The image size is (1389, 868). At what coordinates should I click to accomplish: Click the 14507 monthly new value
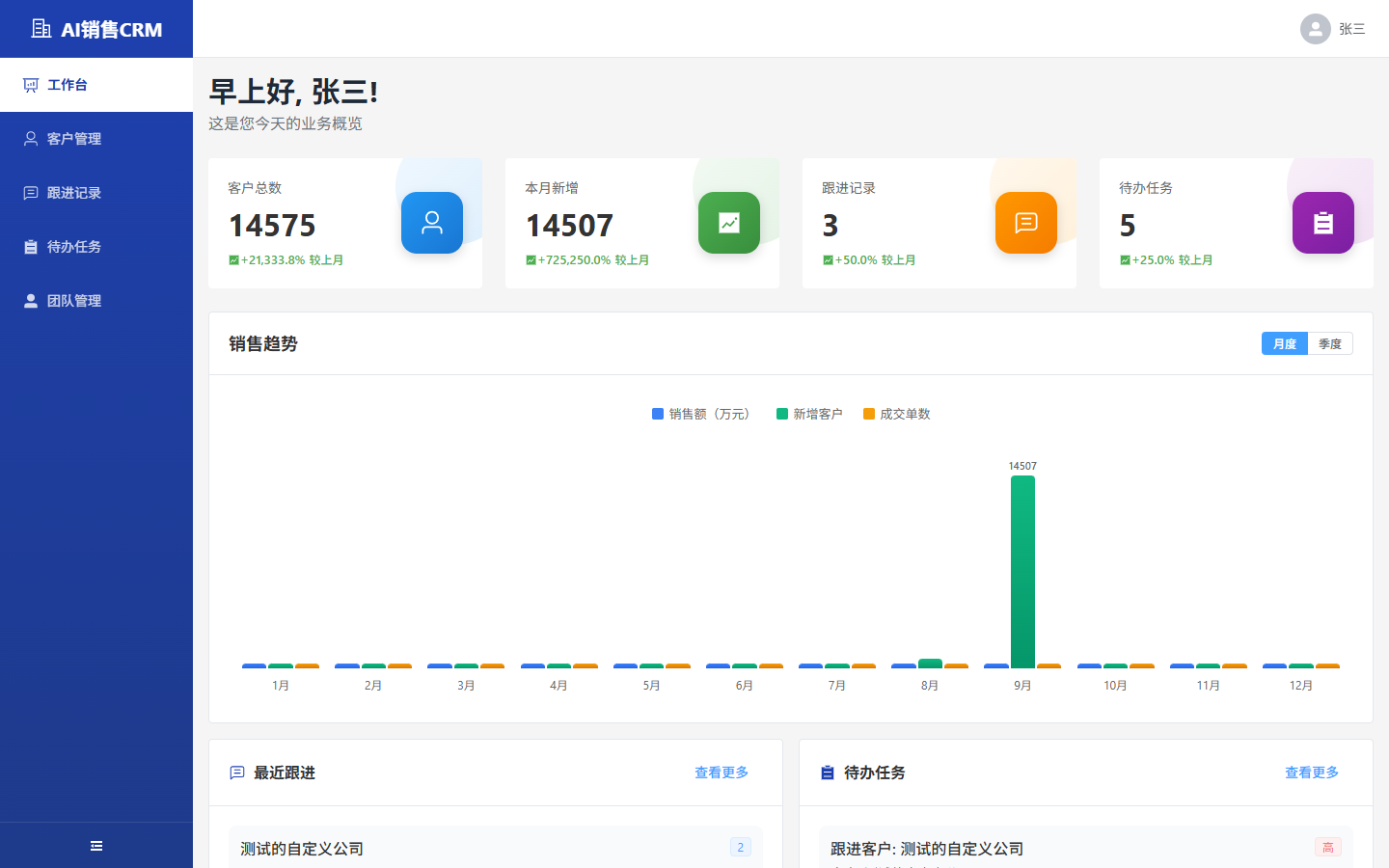pos(569,226)
